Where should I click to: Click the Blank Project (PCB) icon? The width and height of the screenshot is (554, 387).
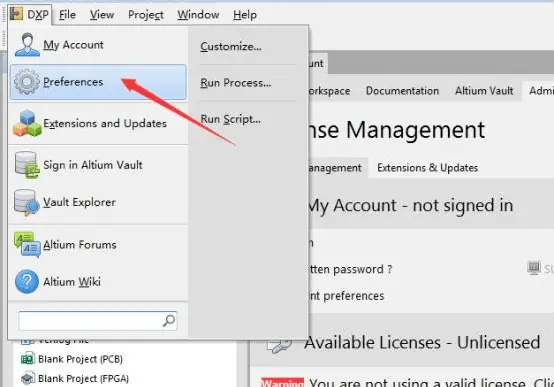[x=28, y=359]
